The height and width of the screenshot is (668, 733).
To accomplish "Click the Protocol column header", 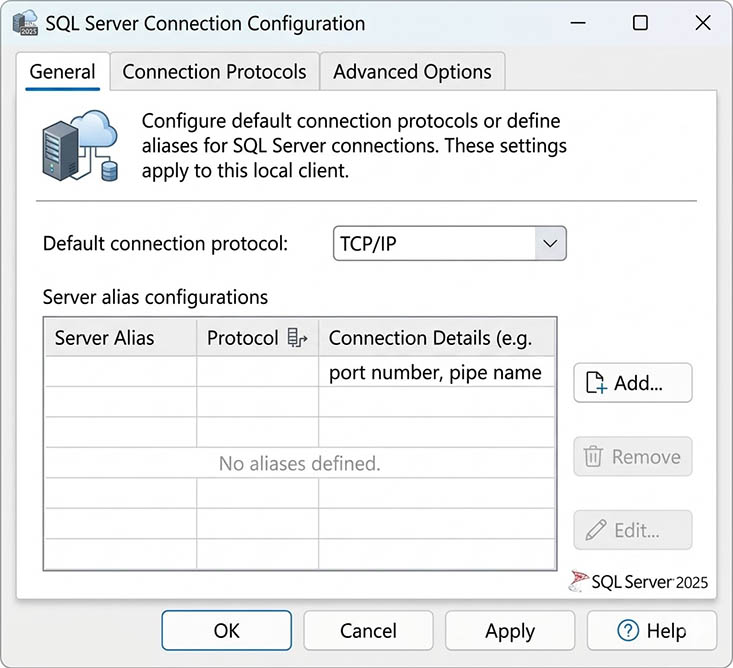I will [x=257, y=338].
